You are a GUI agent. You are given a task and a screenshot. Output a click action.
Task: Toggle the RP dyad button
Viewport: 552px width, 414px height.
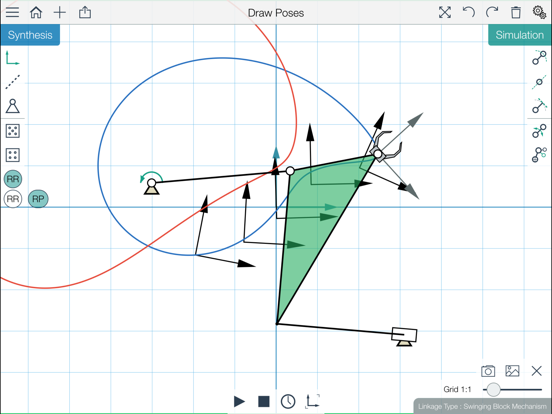click(38, 199)
